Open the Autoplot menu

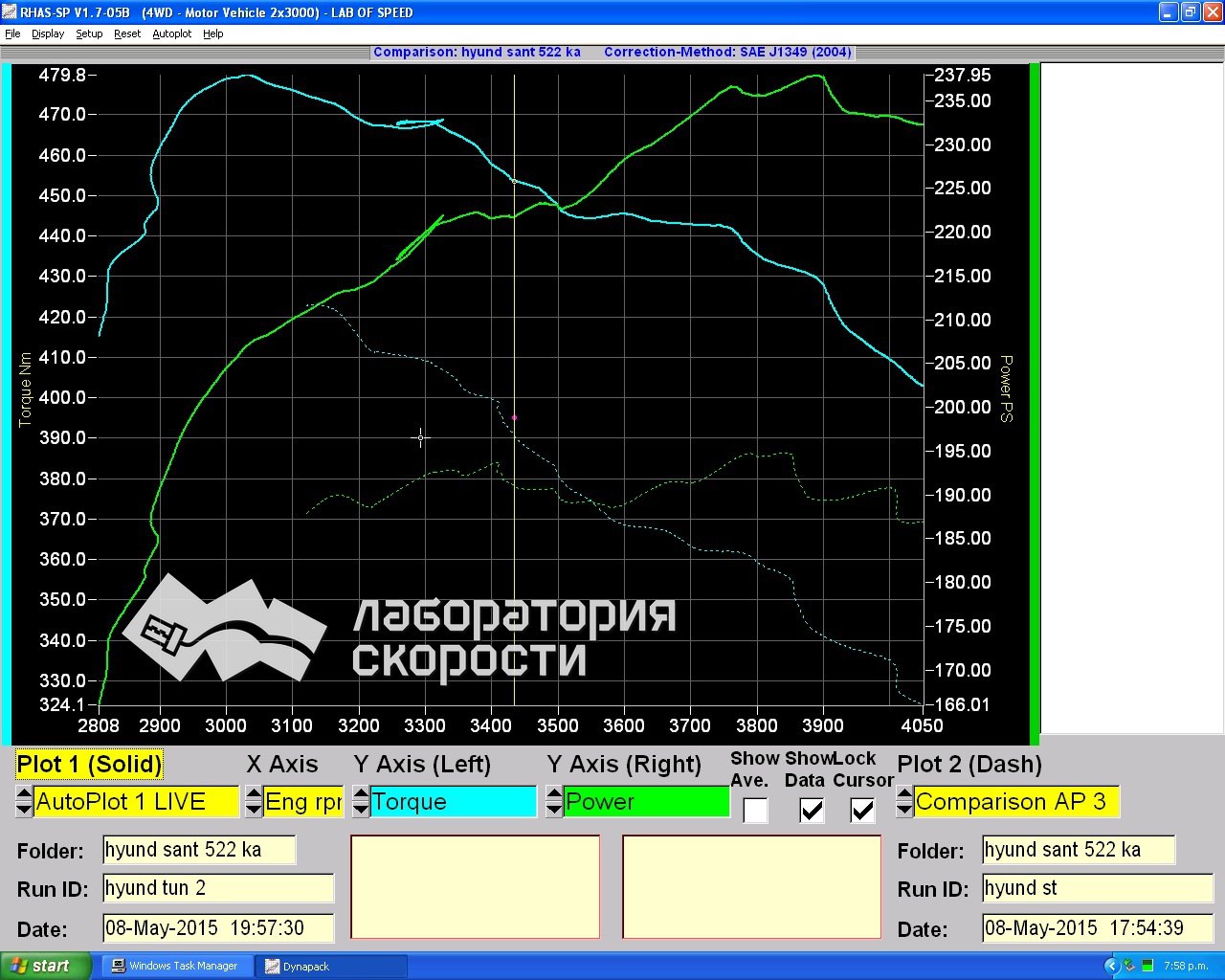coord(172,33)
